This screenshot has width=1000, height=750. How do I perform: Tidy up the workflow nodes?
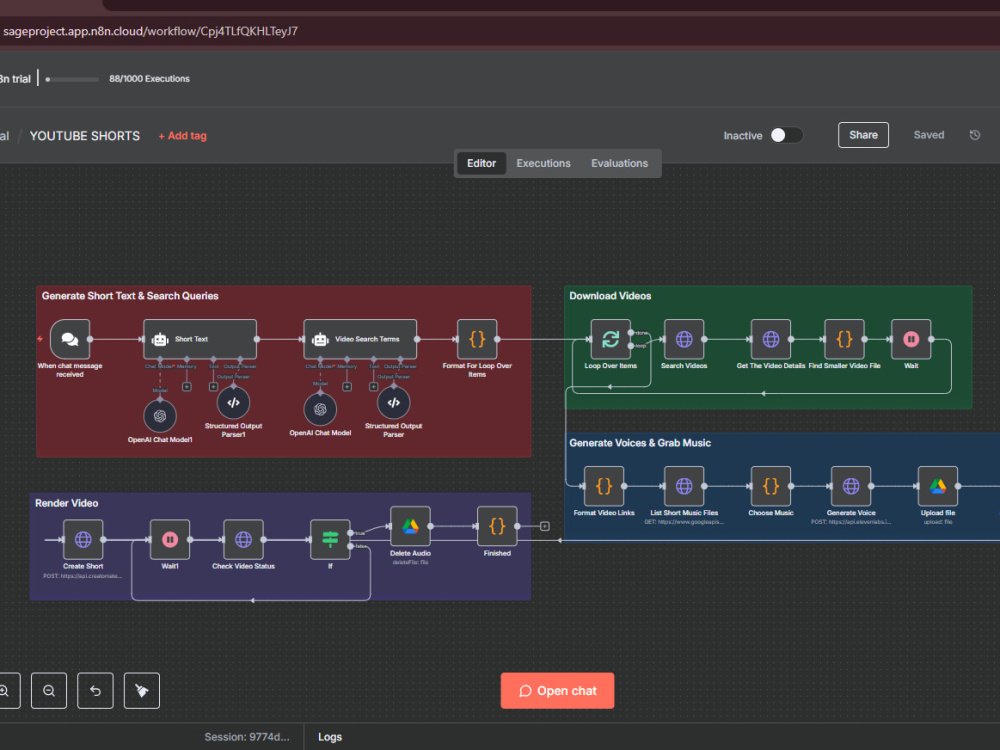tap(142, 691)
